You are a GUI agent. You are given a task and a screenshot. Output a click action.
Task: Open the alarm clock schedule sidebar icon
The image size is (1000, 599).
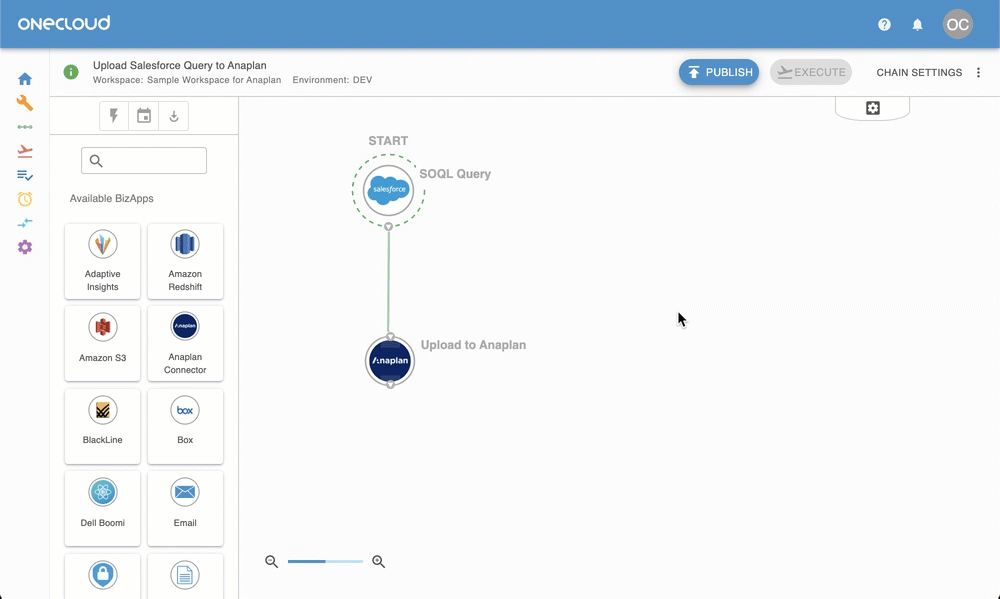click(x=25, y=199)
